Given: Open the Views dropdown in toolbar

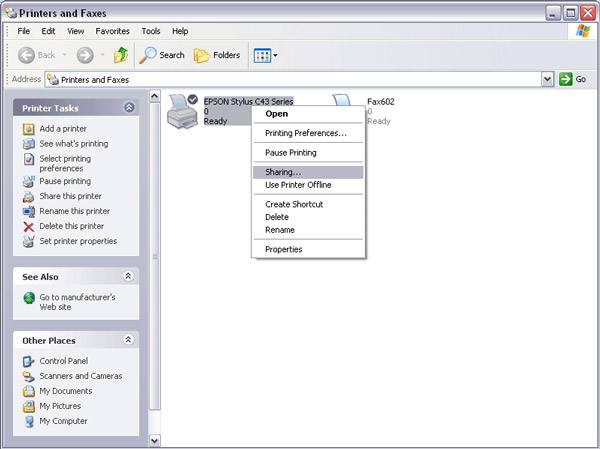Looking at the screenshot, I should tap(265, 55).
